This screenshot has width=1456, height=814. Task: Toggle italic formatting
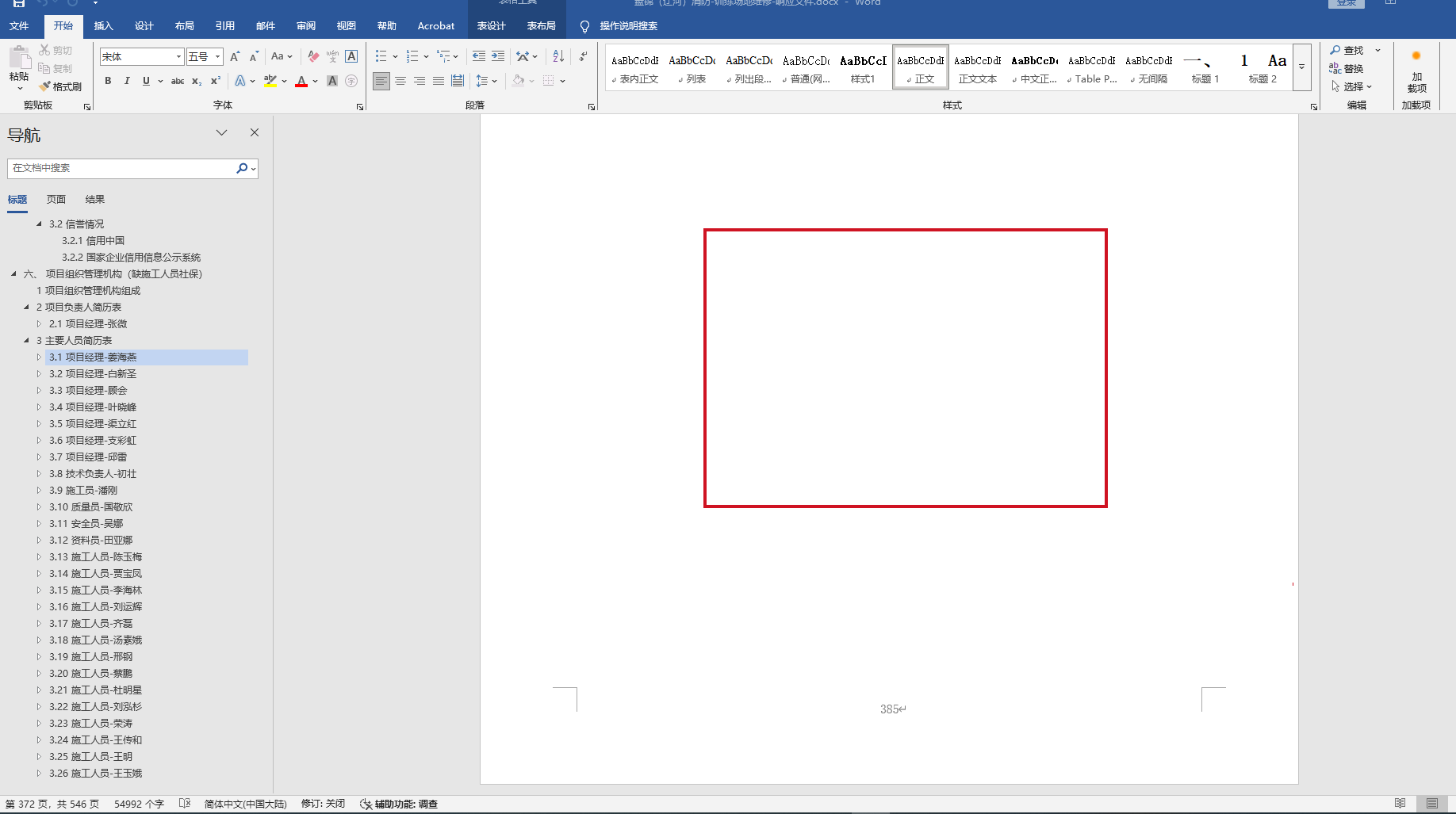(x=127, y=81)
